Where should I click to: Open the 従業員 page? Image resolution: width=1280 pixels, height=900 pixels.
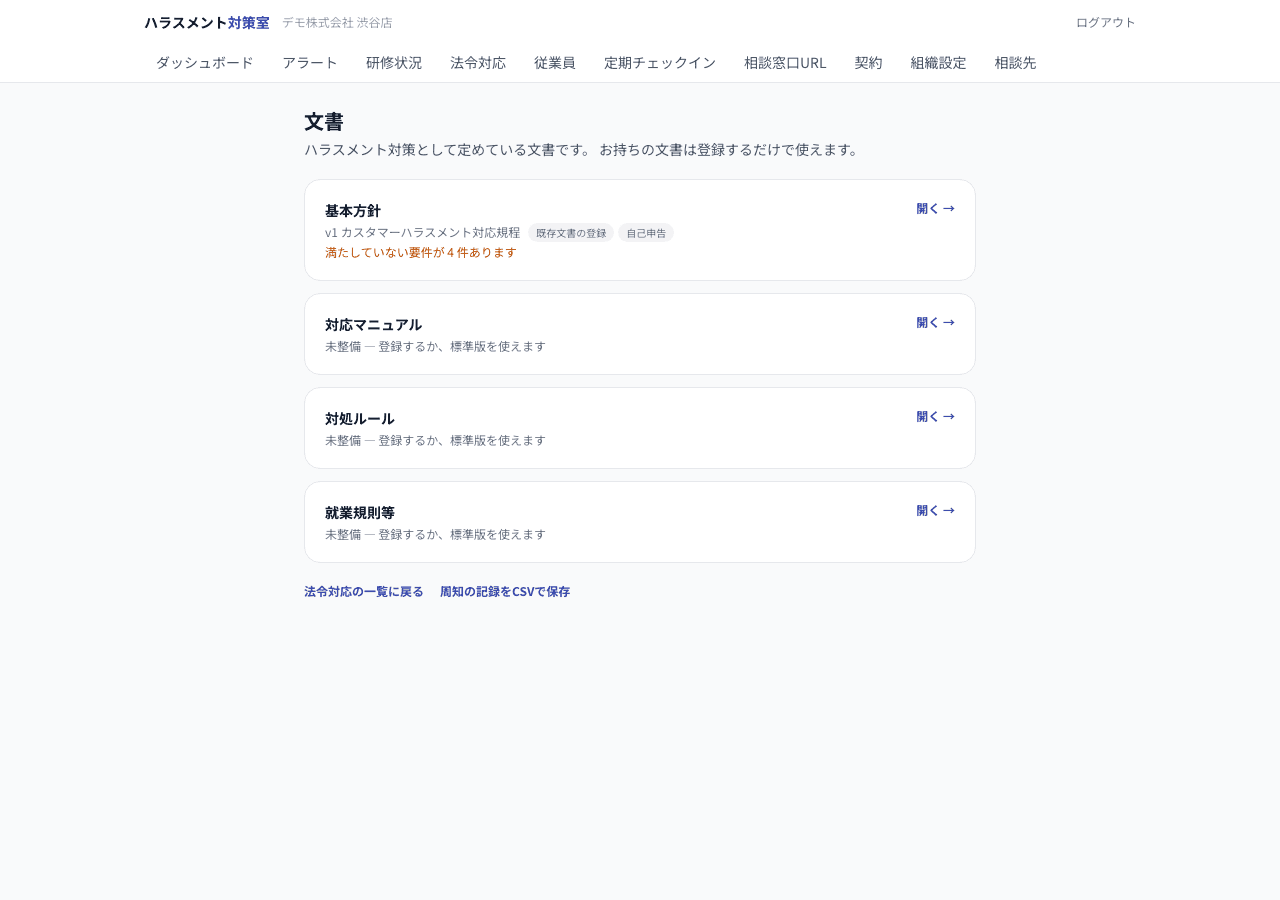click(x=555, y=62)
